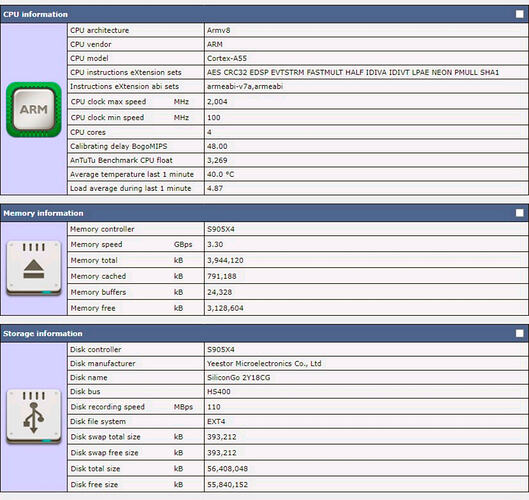Toggle the Storage information section checkbox
Image resolution: width=529 pixels, height=500 pixels.
pos(520,333)
